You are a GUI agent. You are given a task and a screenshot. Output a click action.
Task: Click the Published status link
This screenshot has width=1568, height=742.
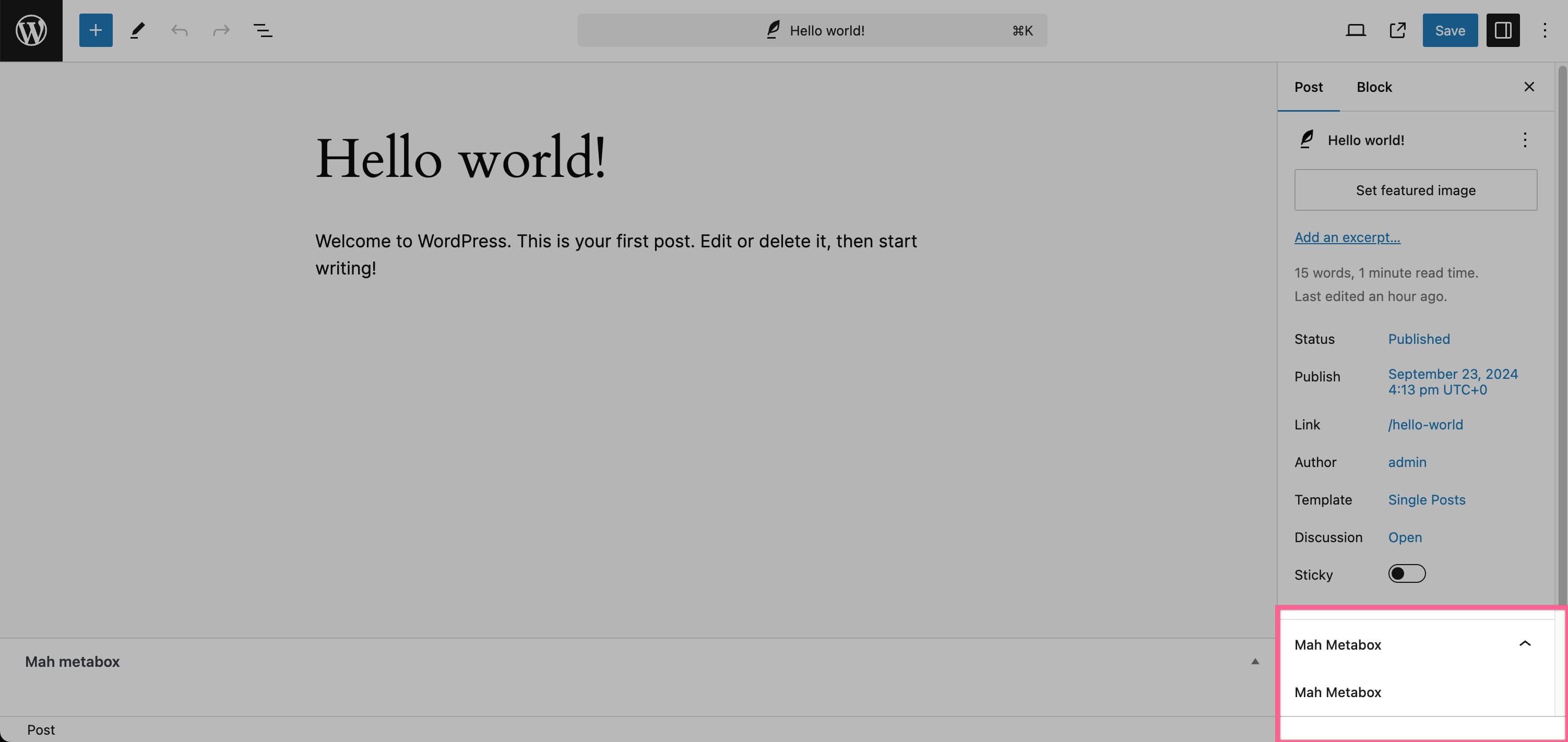point(1419,338)
